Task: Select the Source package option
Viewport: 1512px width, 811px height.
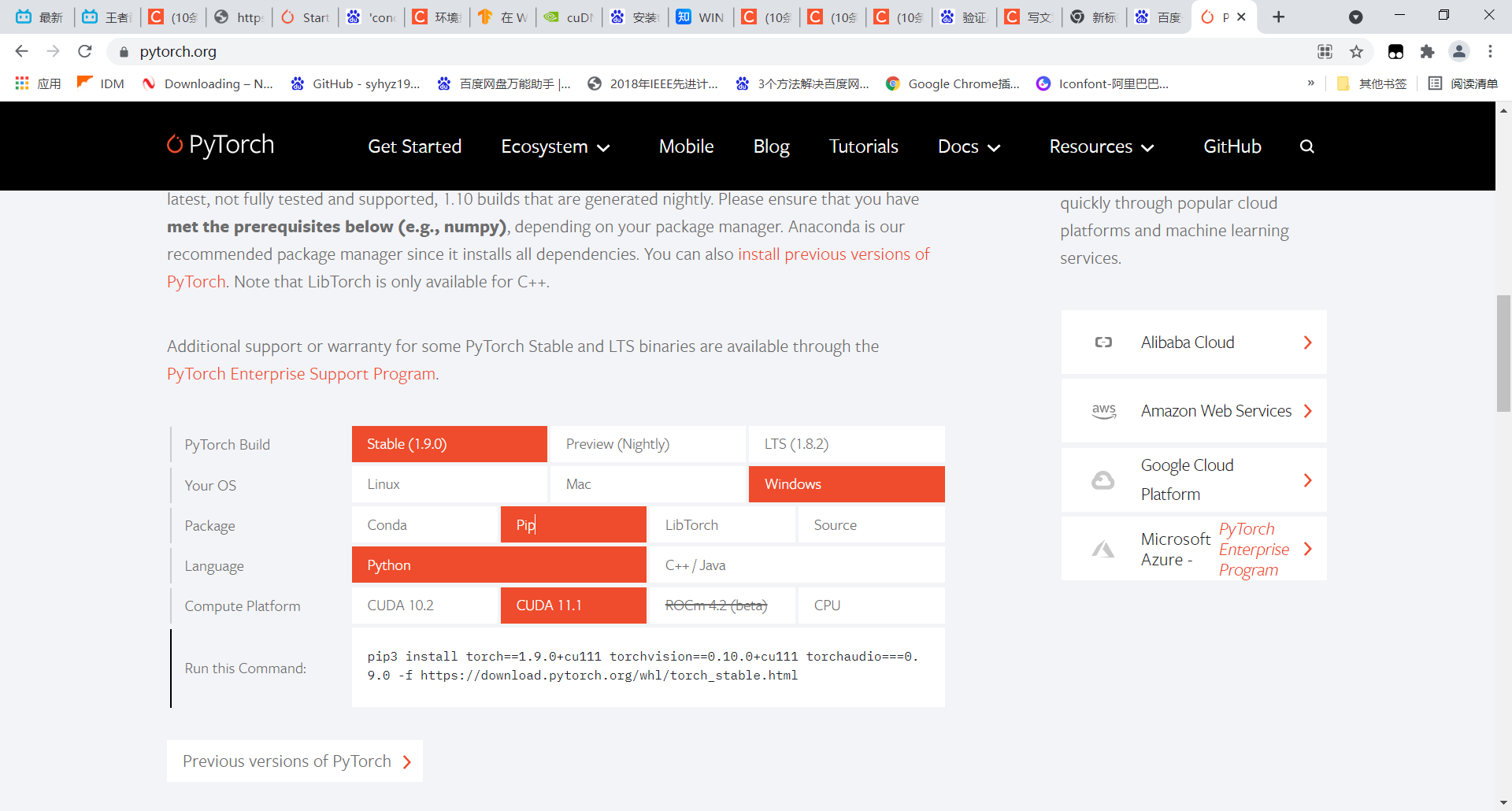Action: (871, 524)
